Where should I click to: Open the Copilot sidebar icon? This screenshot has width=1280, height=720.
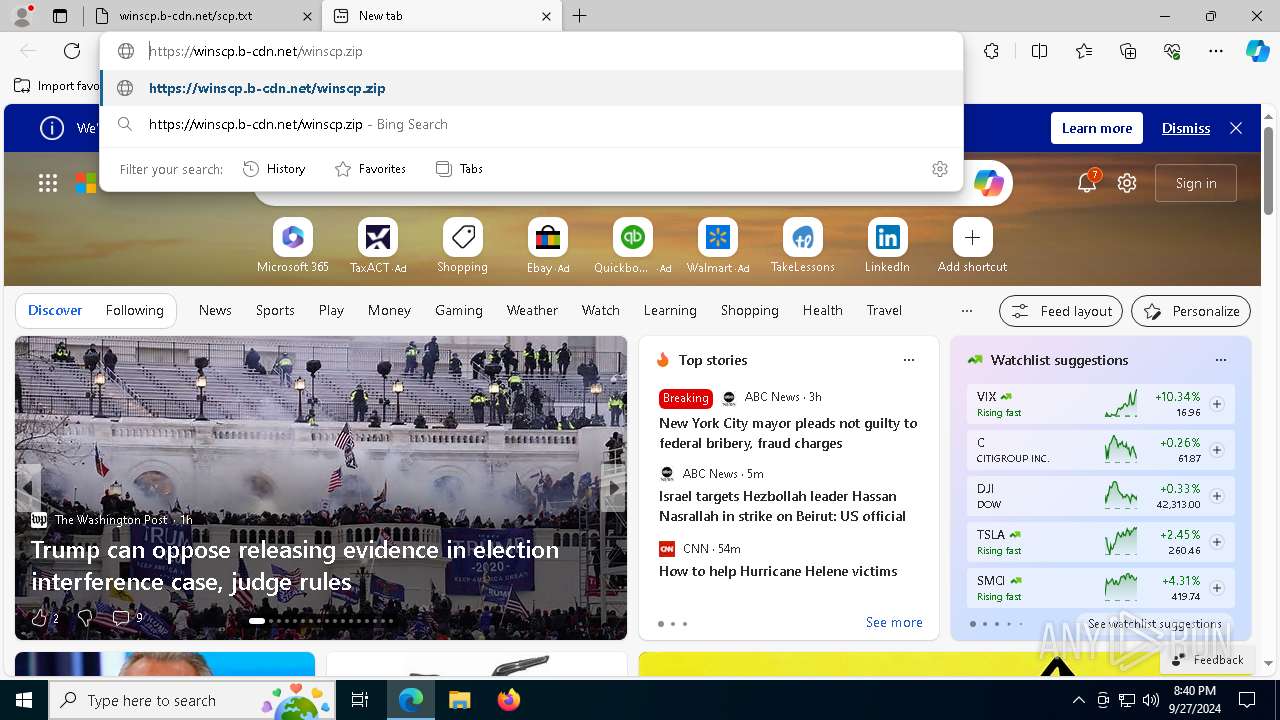(1257, 51)
